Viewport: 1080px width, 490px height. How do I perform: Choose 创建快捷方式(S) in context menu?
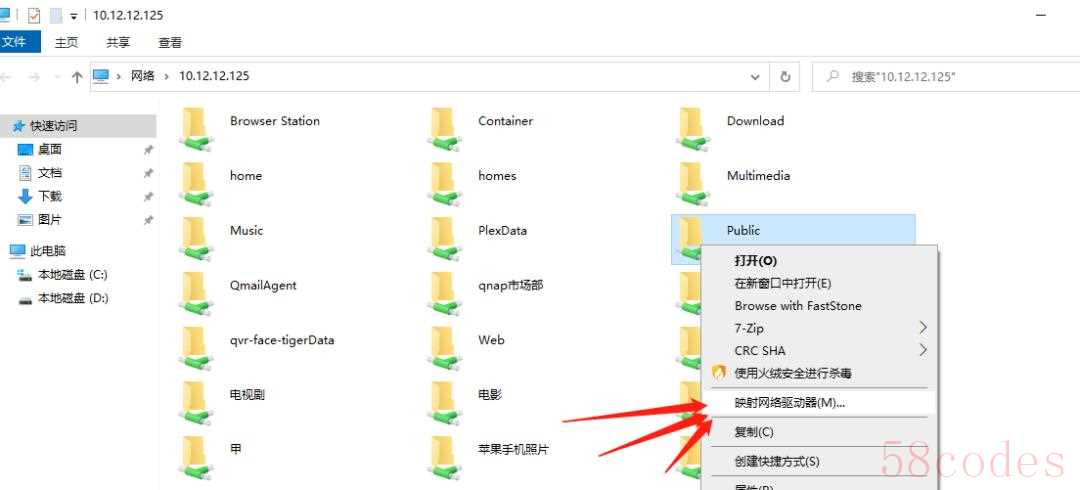click(x=820, y=461)
